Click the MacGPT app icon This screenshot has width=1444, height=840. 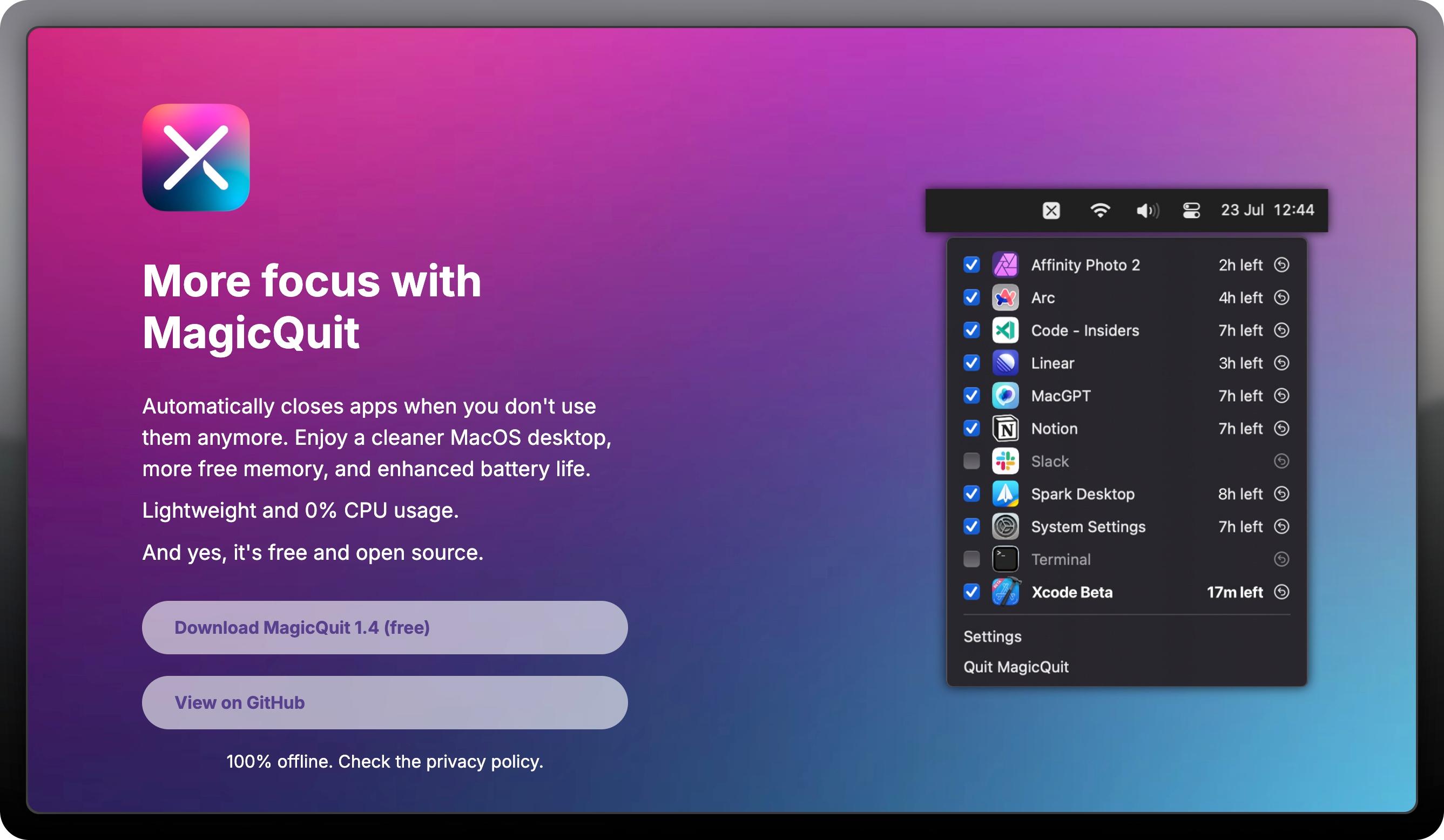click(1005, 395)
